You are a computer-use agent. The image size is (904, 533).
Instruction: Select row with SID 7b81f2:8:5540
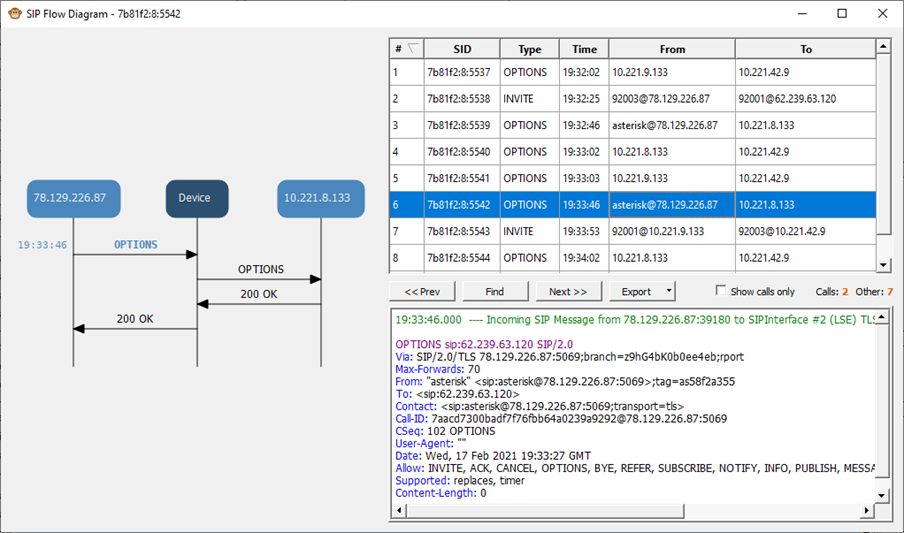tap(632, 152)
